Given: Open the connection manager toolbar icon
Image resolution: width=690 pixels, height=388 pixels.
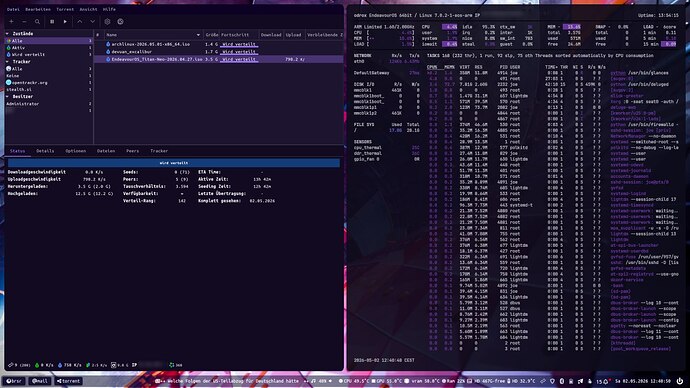Looking at the screenshot, I should pos(120,22).
